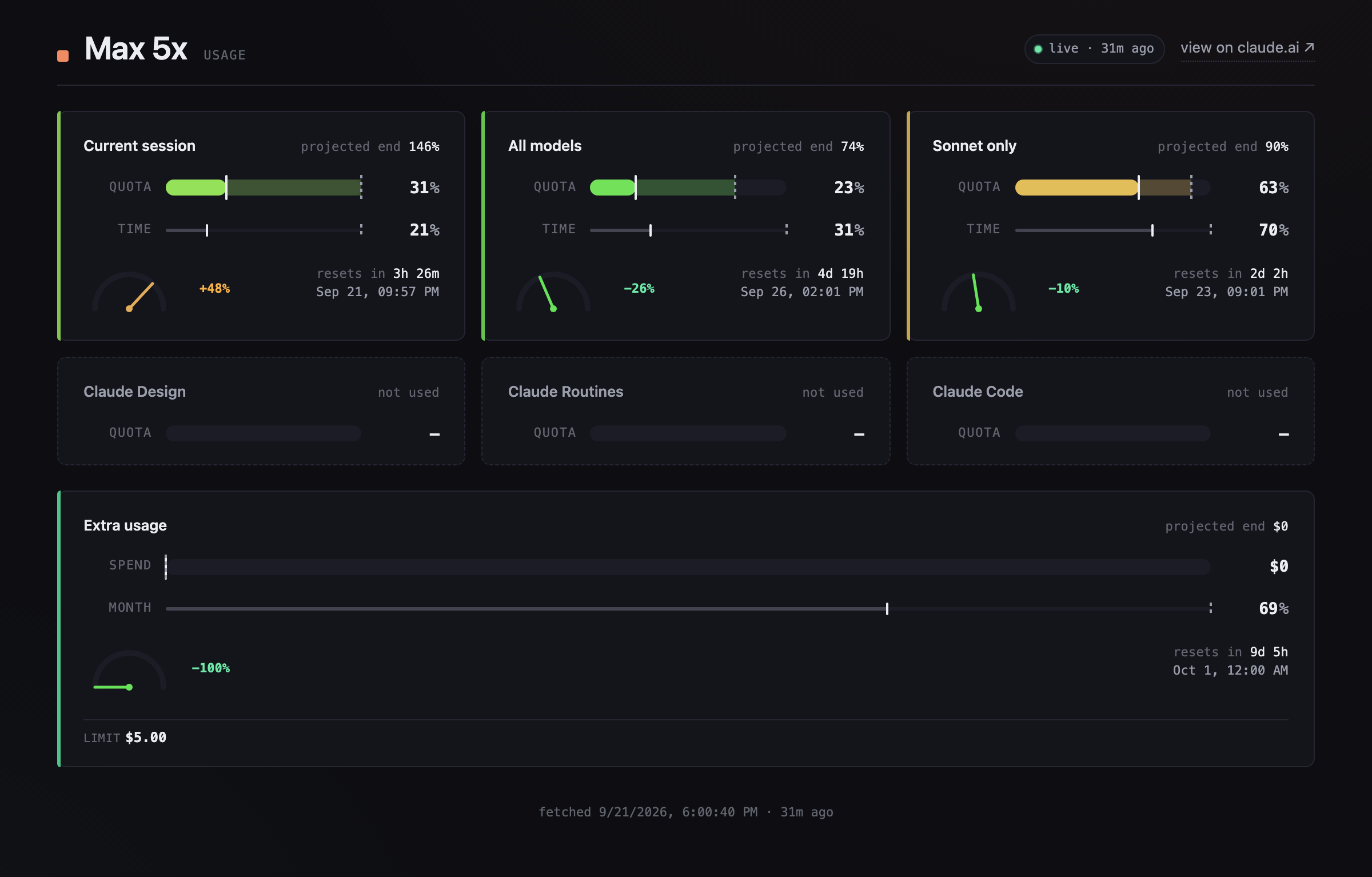Screen dimensions: 1372x877
Task: Click the Extra usage SPEND bar
Action: point(688,567)
